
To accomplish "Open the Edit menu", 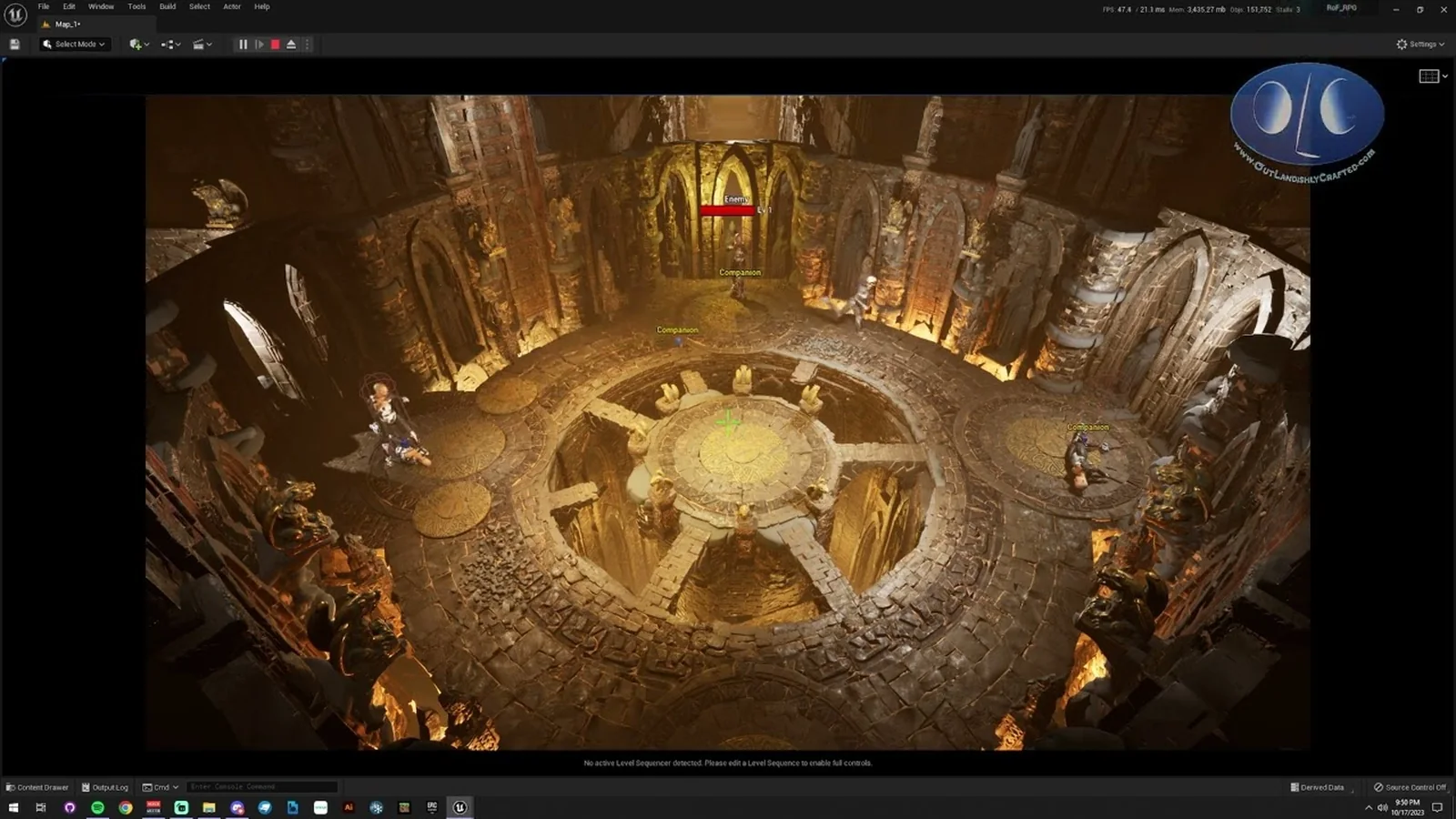I will click(69, 6).
